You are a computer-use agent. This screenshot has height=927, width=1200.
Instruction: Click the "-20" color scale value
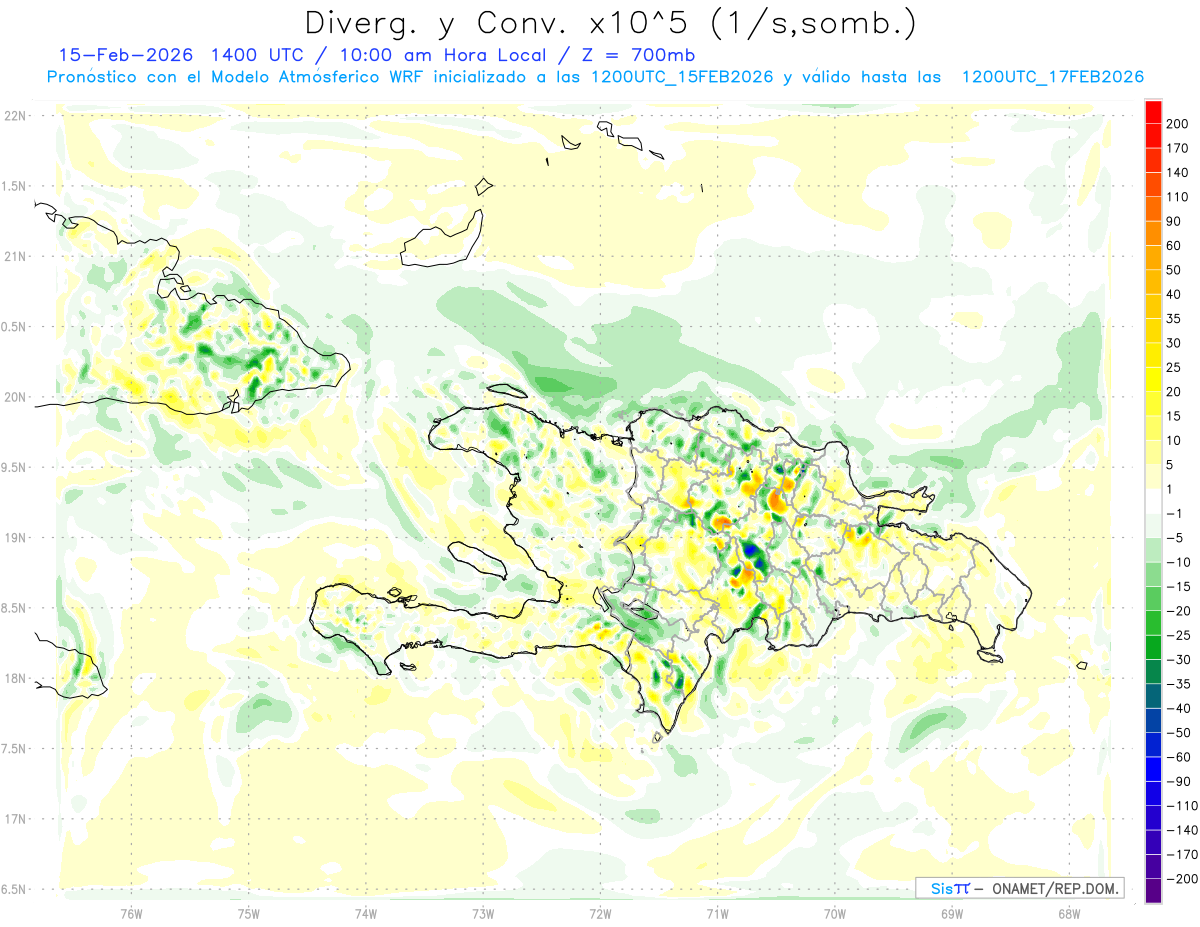[x=1179, y=611]
